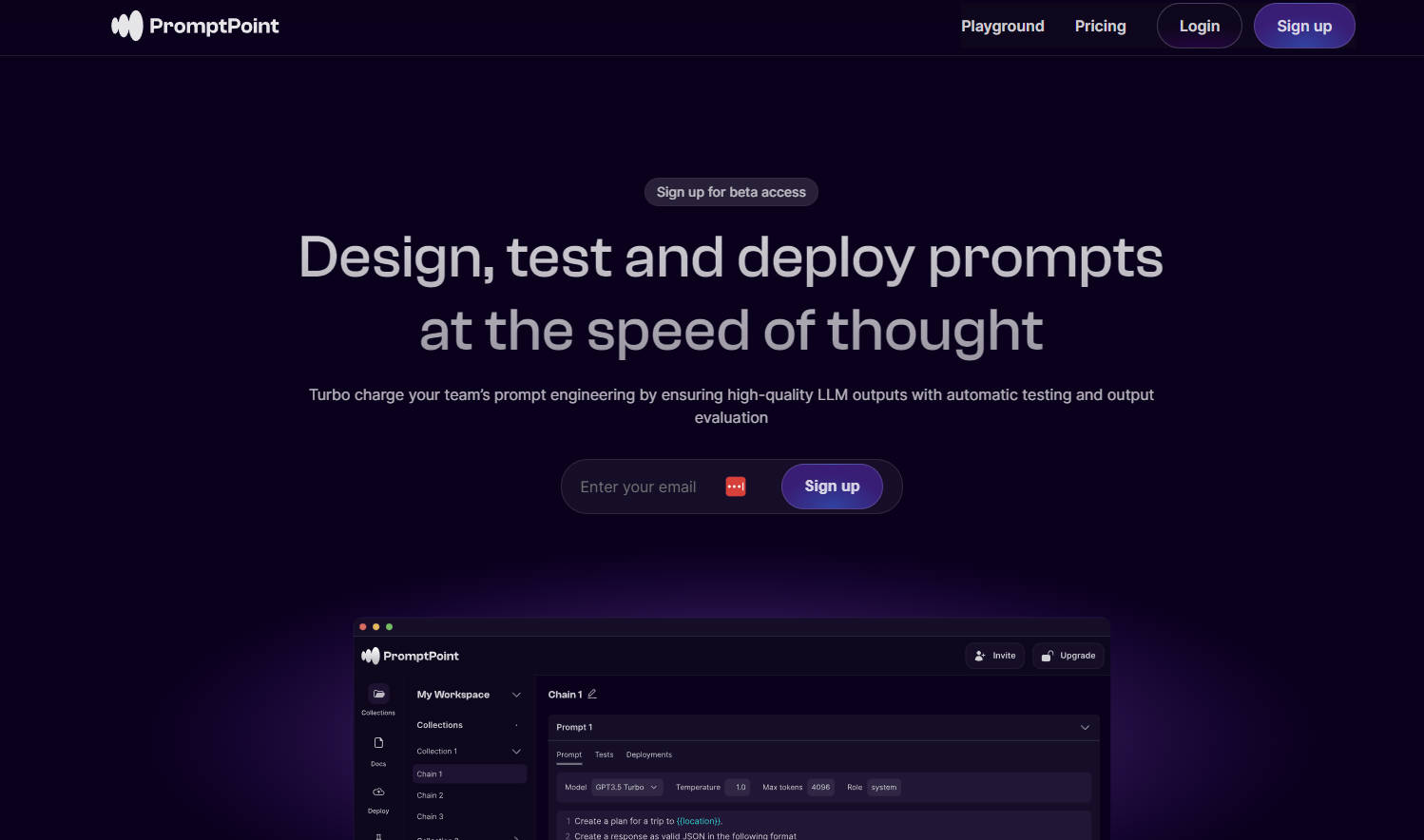Click the 'Sign up for beta access' badge
The width and height of the screenshot is (1424, 840).
coord(731,192)
